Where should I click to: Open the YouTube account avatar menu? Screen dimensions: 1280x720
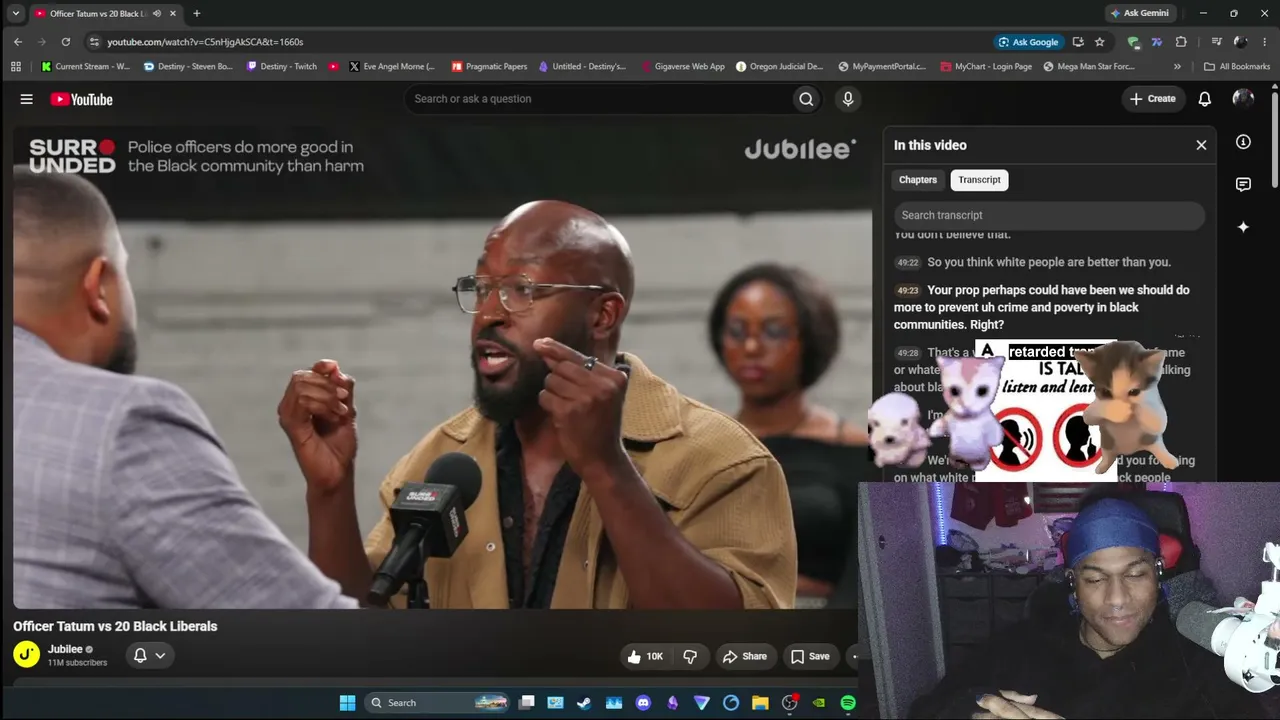1243,98
